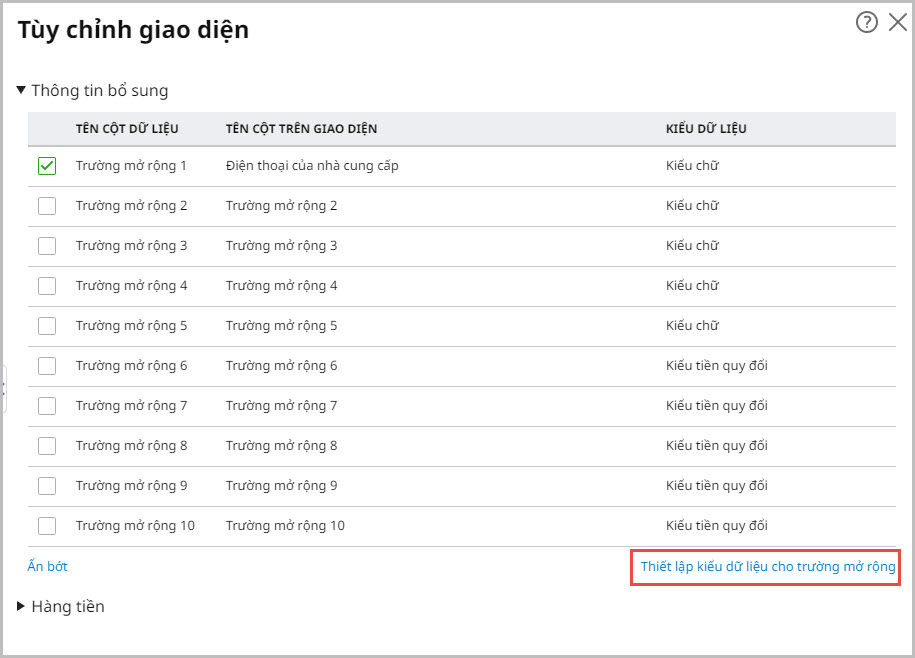Screen dimensions: 915x658
Task: Open the help question mark icon
Action: click(866, 23)
